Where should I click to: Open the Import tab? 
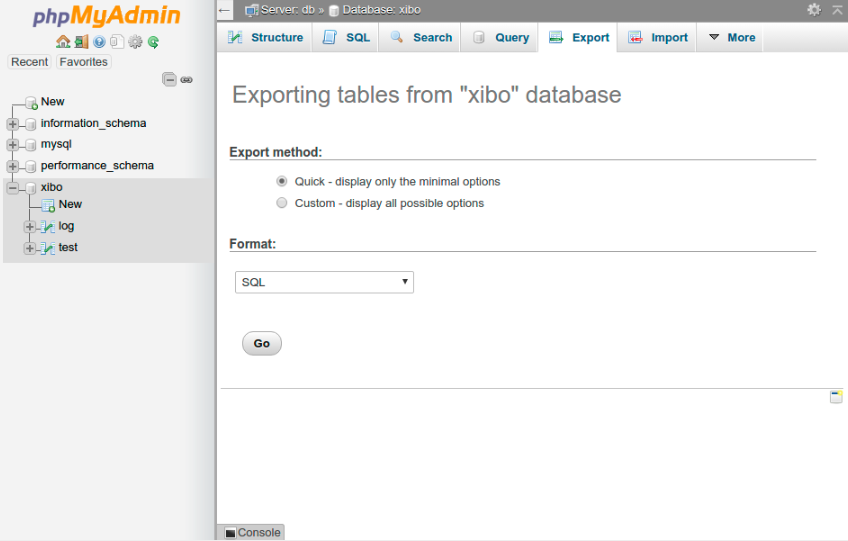tap(658, 38)
